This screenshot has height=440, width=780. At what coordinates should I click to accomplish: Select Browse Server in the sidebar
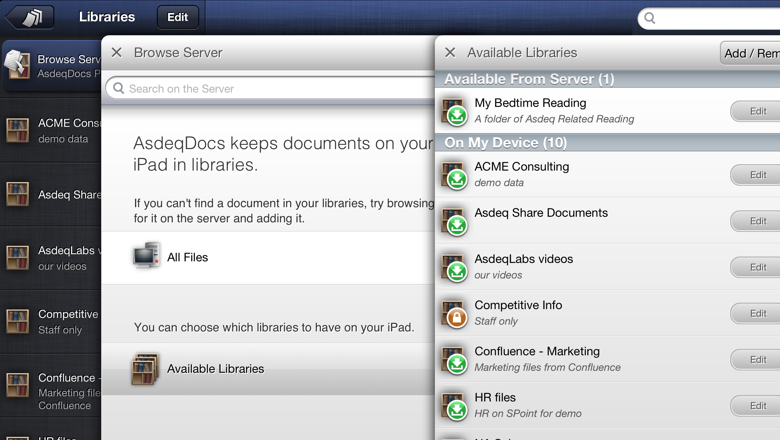[50, 66]
